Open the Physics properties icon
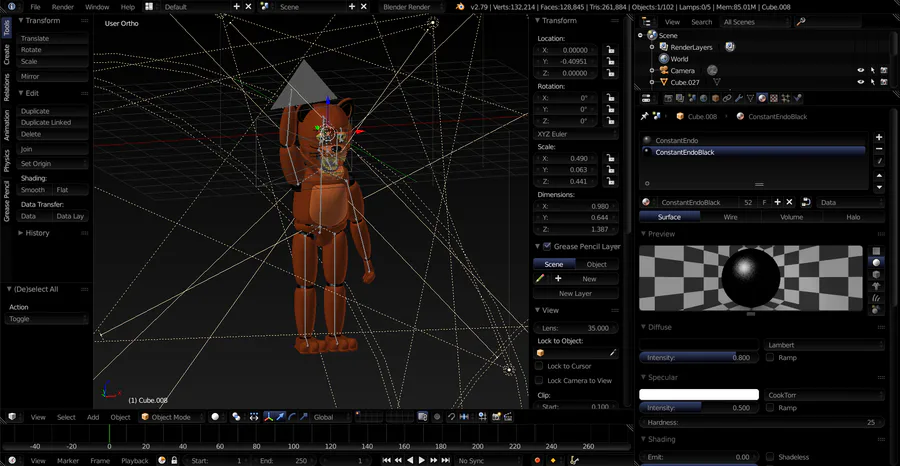Viewport: 900px width, 466px height. pos(797,99)
